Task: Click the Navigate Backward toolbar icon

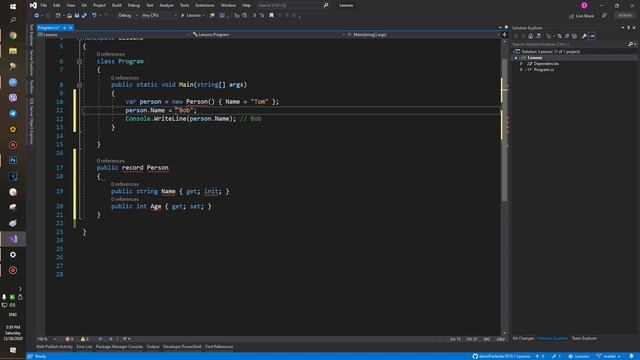Action: pyautogui.click(x=36, y=16)
